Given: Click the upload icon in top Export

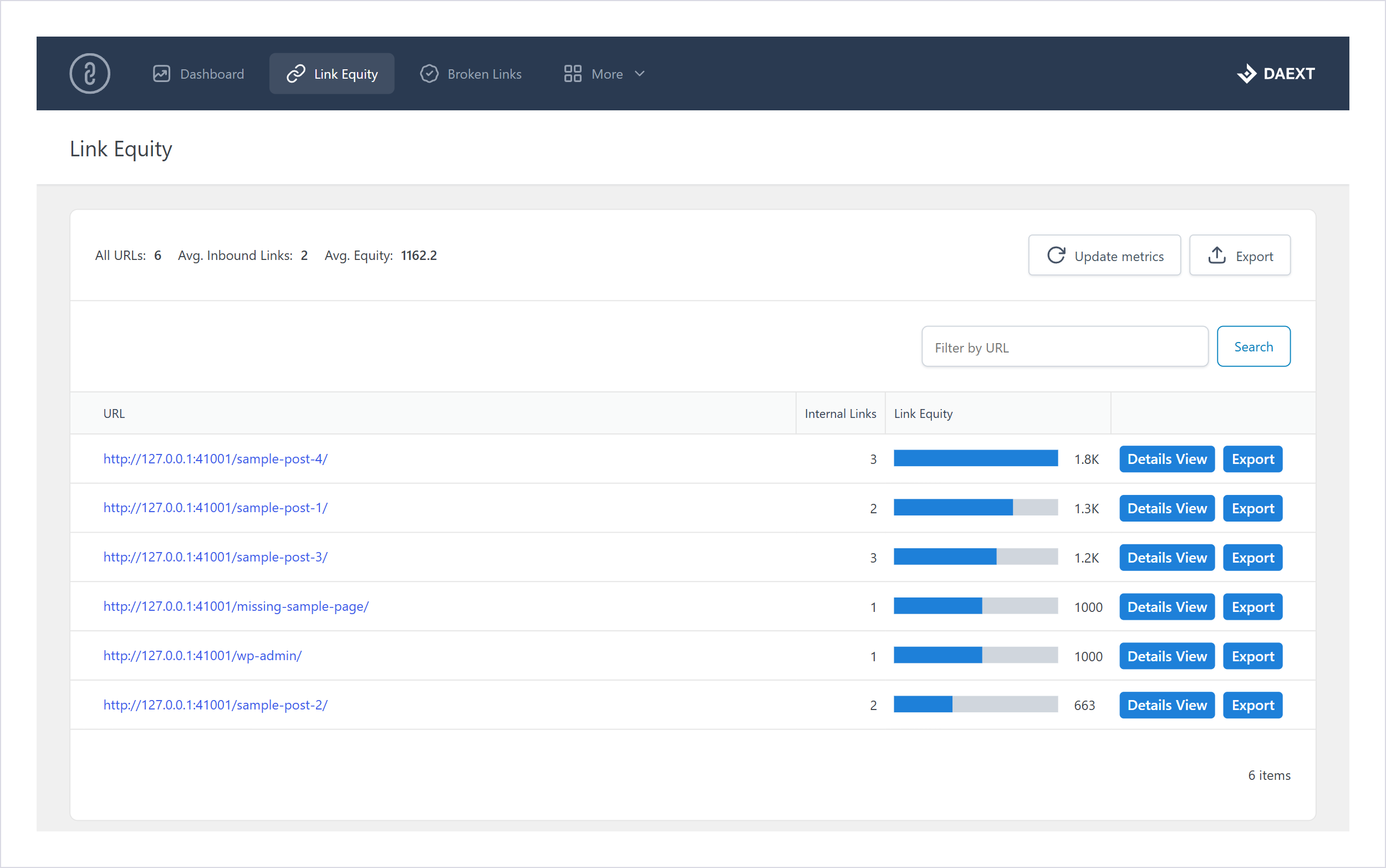Looking at the screenshot, I should point(1216,256).
